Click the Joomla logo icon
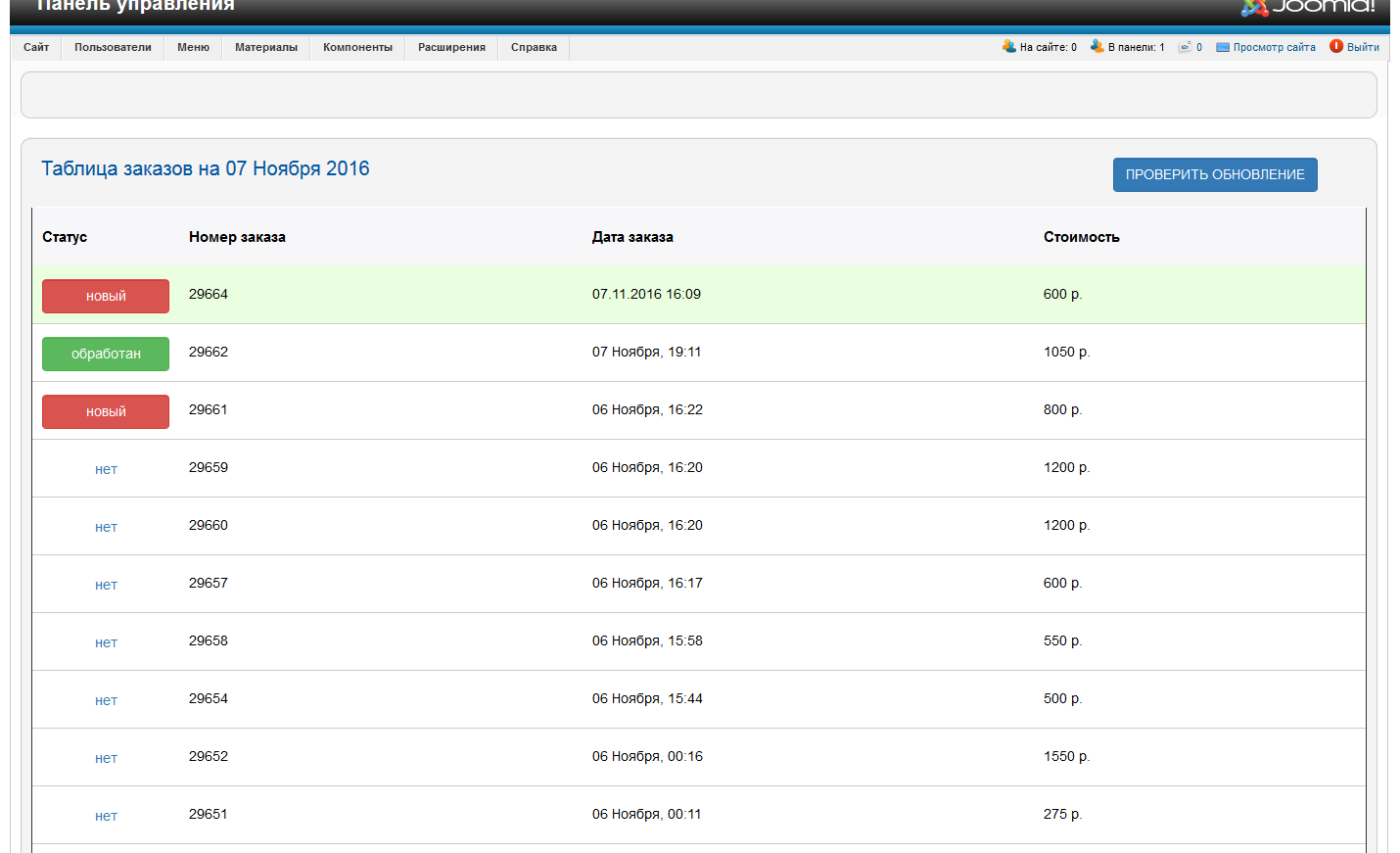Screen dimensions: 1400x853 click(x=1254, y=7)
